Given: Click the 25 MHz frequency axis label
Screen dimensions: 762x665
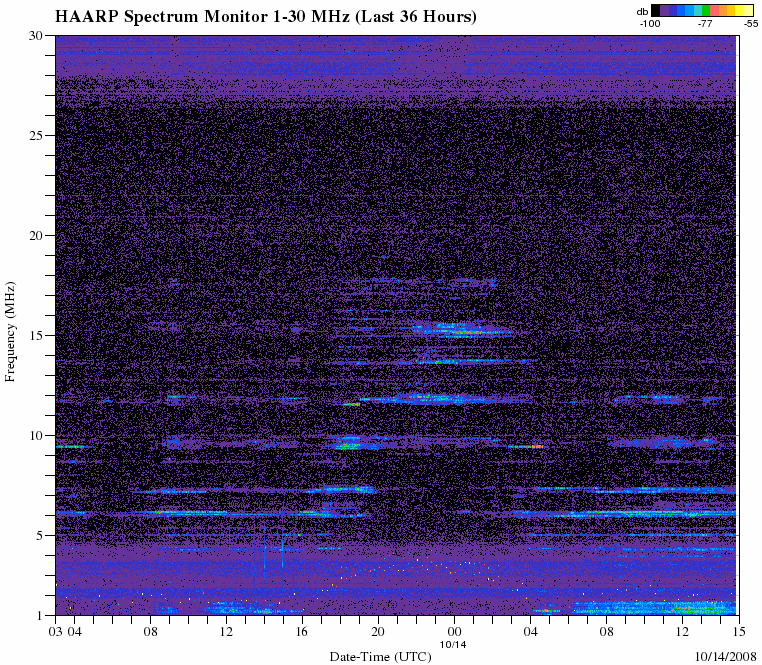Looking at the screenshot, I should [34, 136].
